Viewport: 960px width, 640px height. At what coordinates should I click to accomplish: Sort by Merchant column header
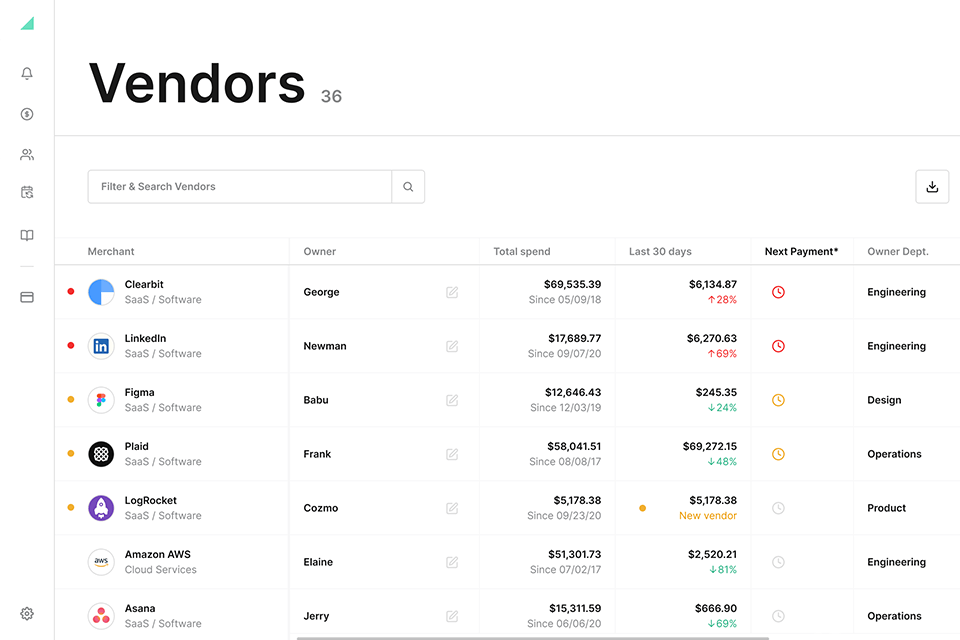click(x=111, y=251)
